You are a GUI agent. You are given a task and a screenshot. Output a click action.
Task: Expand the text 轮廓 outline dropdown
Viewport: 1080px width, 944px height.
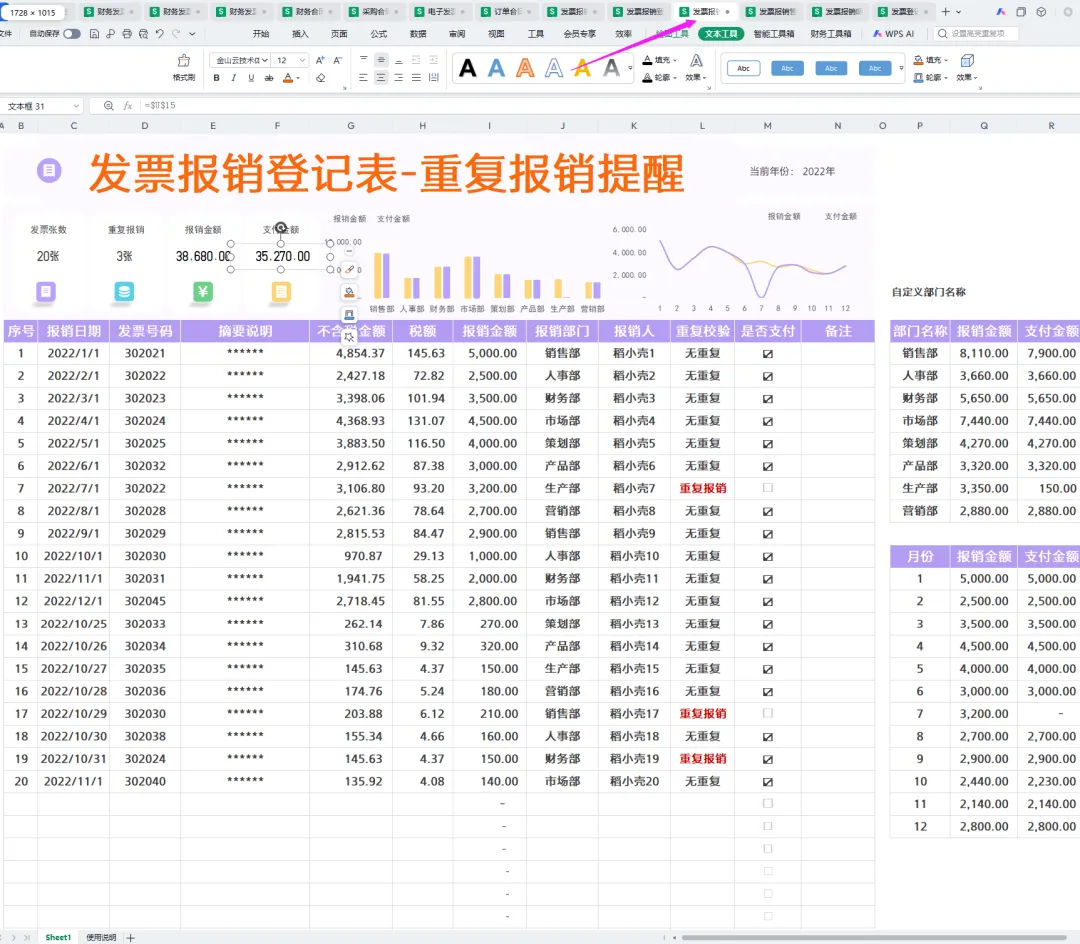675,78
